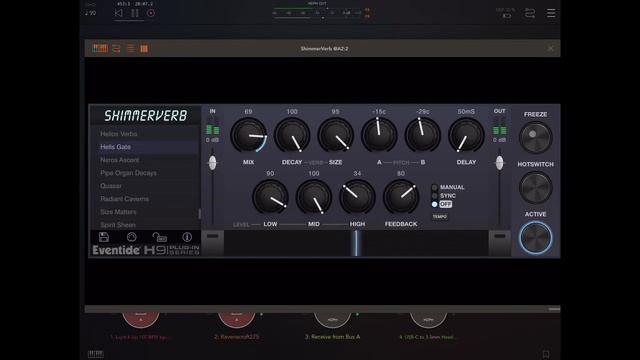Click the LOW level knob
The height and width of the screenshot is (360, 640).
click(270, 197)
